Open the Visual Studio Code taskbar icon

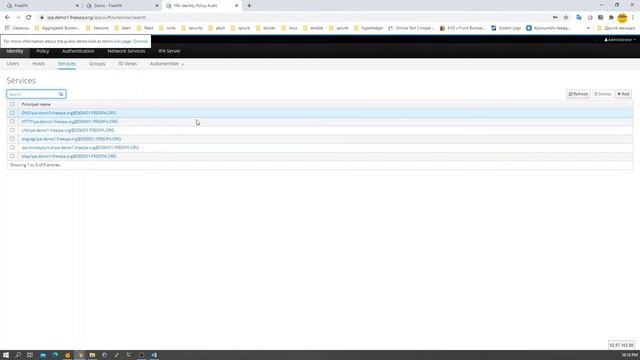[154, 355]
